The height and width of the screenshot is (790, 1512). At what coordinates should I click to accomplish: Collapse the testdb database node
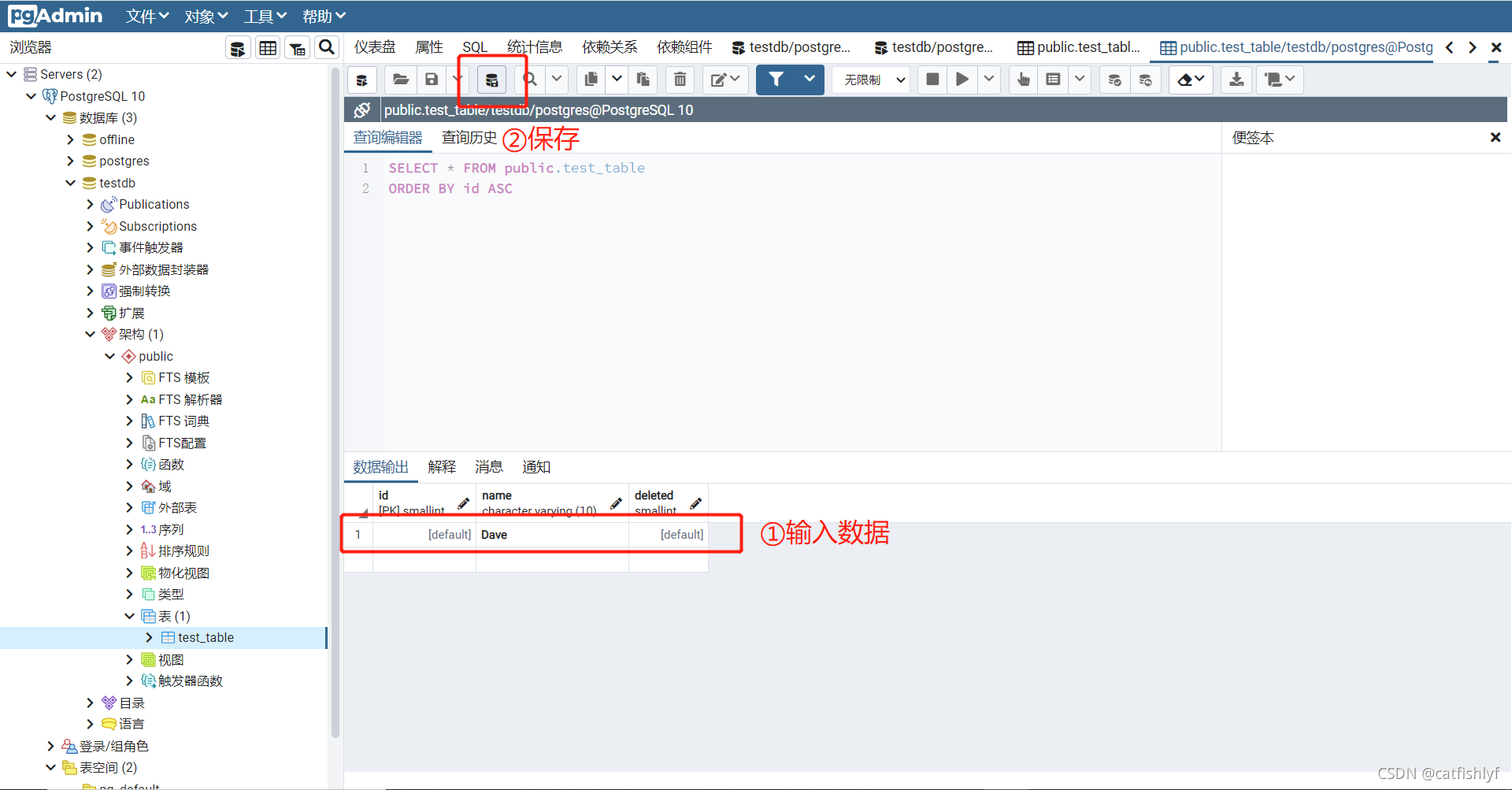point(71,183)
